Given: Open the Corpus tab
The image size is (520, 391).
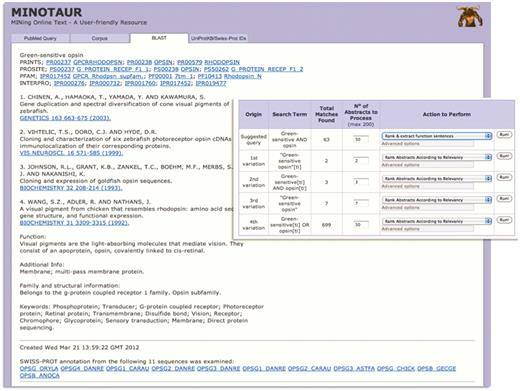Looking at the screenshot, I should click(100, 38).
